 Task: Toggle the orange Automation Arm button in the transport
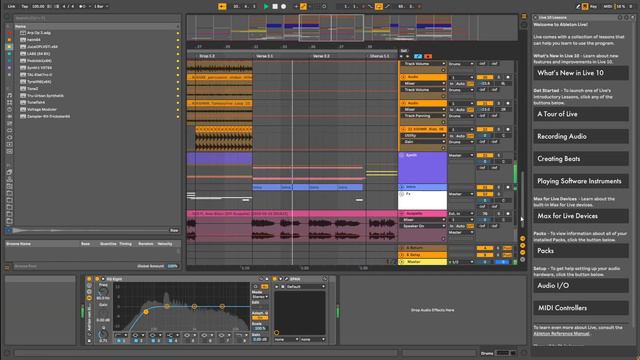[x=303, y=7]
